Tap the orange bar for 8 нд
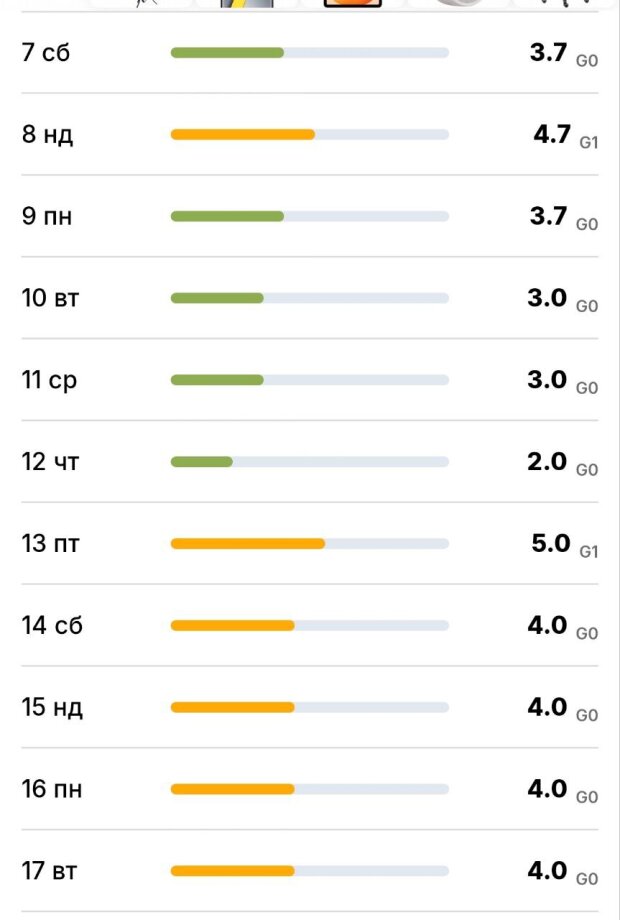The image size is (620, 920). tap(243, 135)
